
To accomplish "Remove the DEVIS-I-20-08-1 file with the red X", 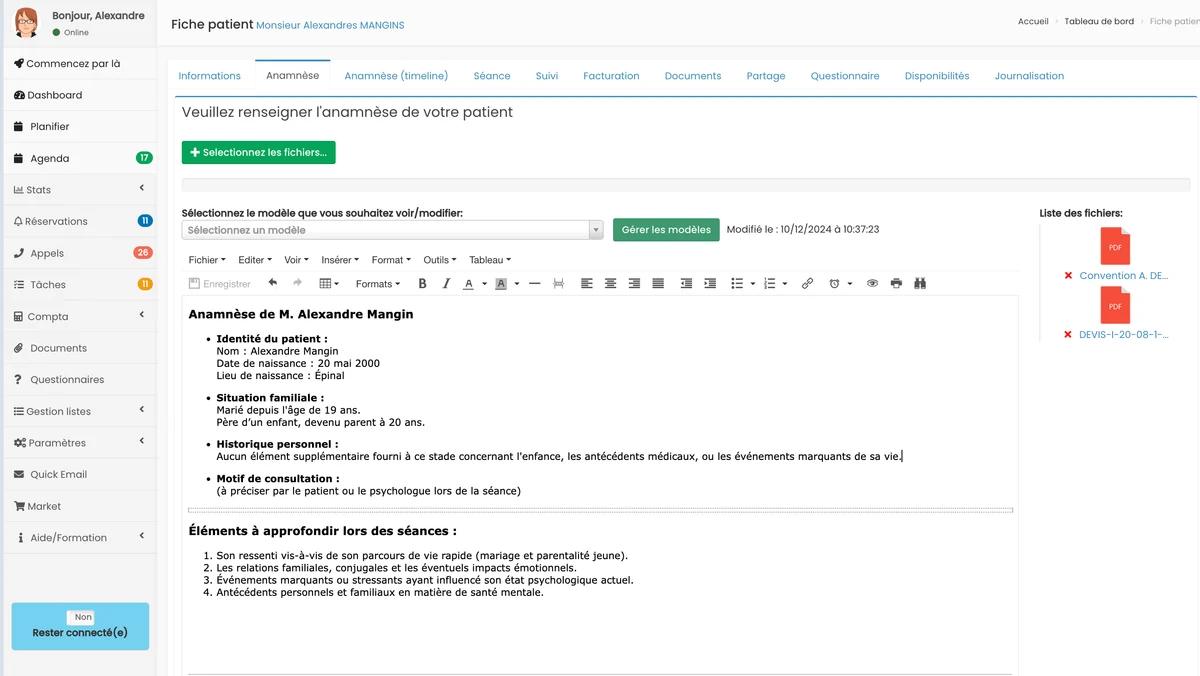I will click(x=1068, y=335).
